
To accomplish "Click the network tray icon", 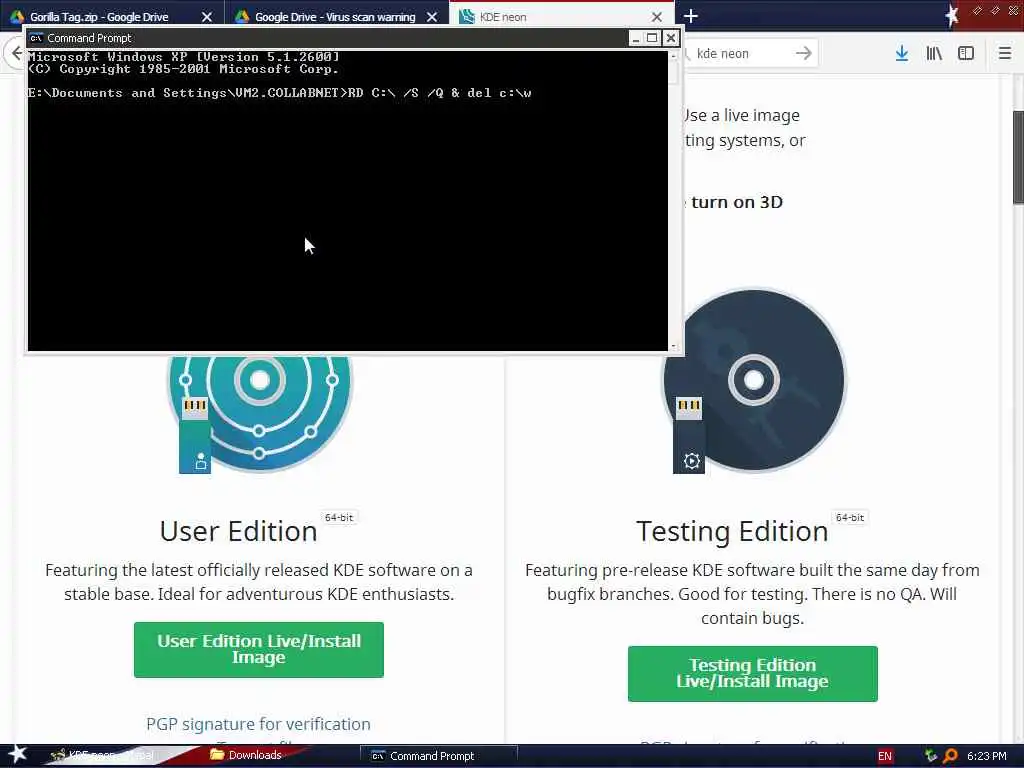I will point(931,756).
